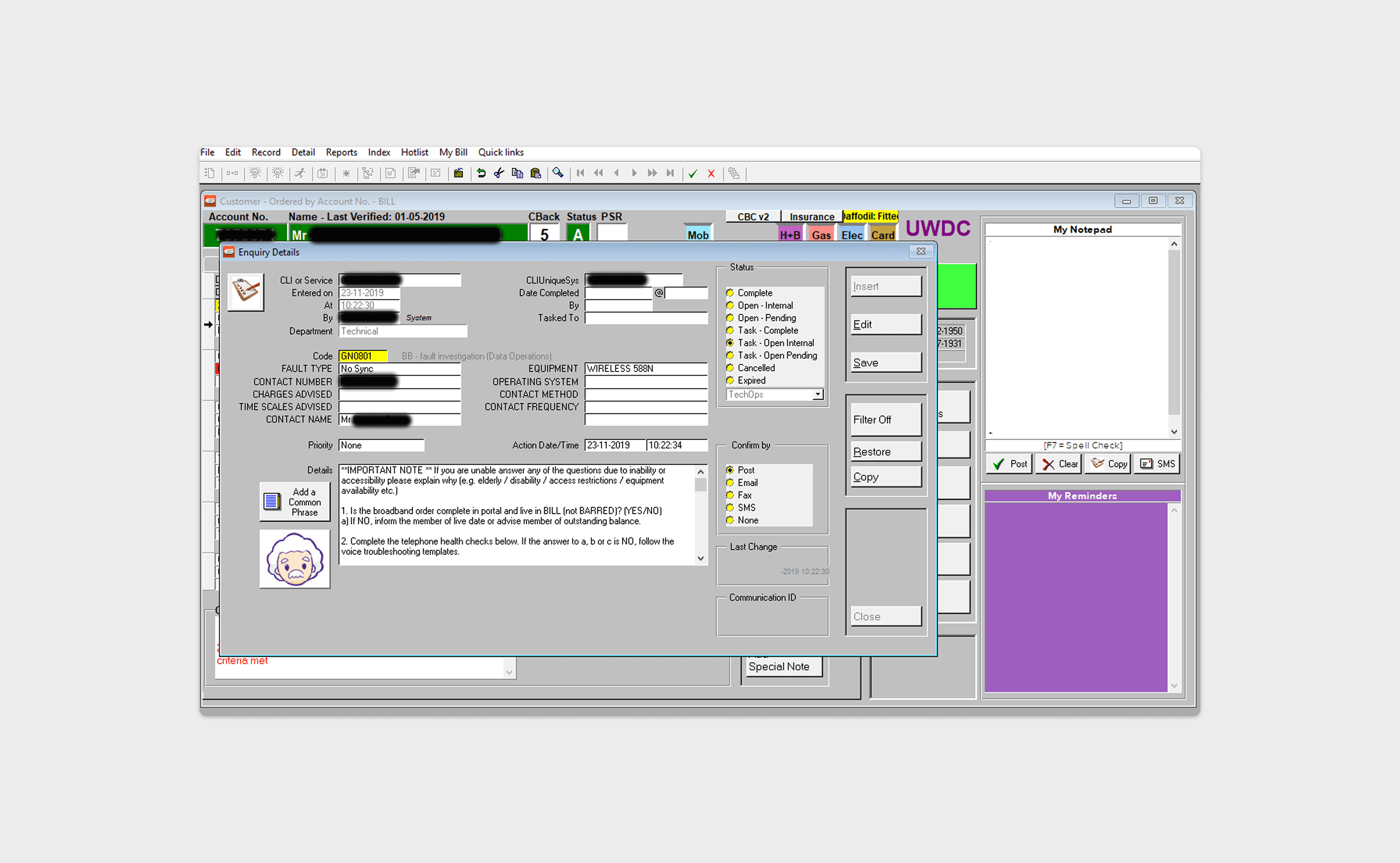1400x863 pixels.
Task: Open the Reports menu
Action: (x=341, y=152)
